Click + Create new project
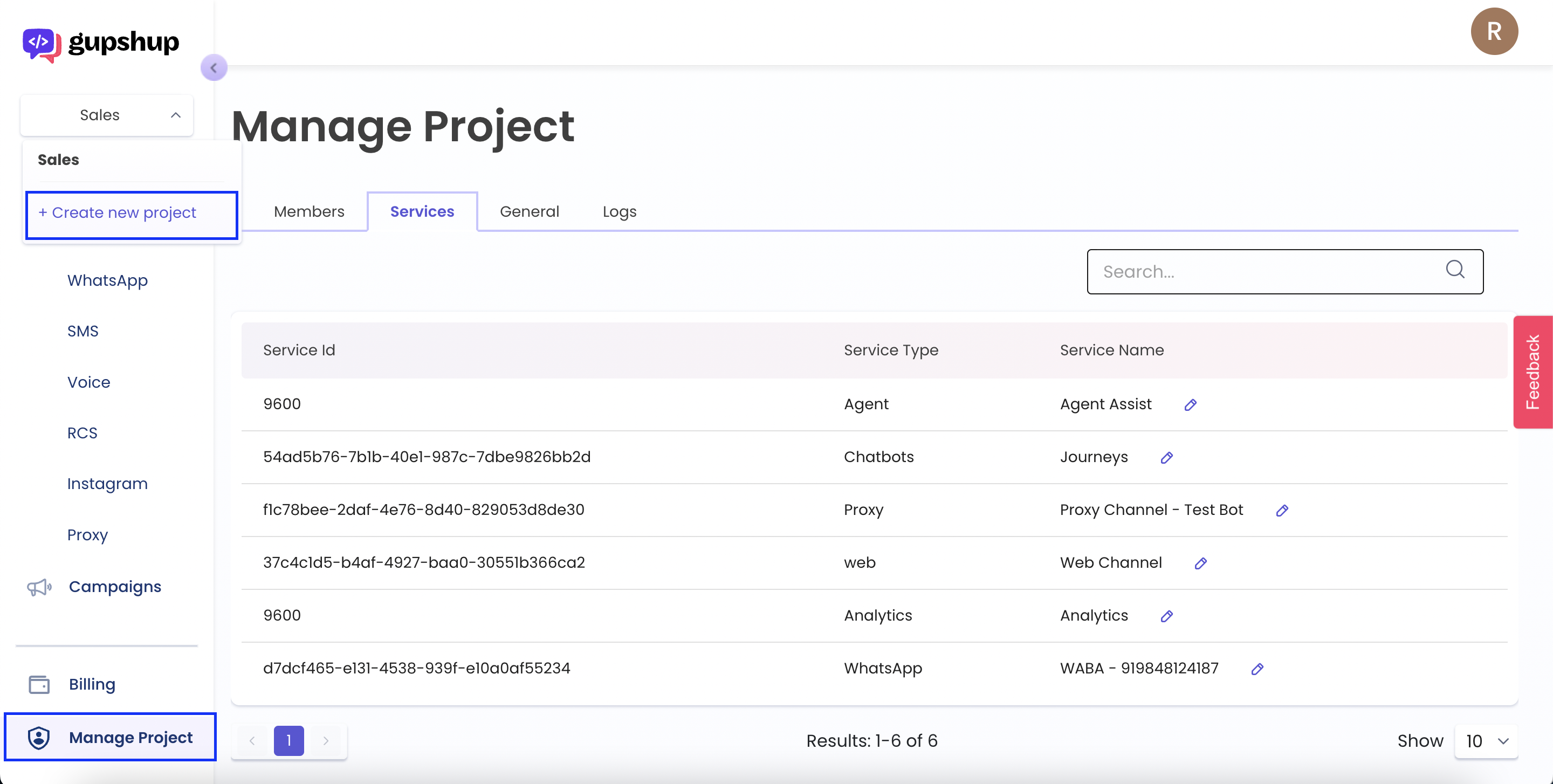 coord(117,213)
